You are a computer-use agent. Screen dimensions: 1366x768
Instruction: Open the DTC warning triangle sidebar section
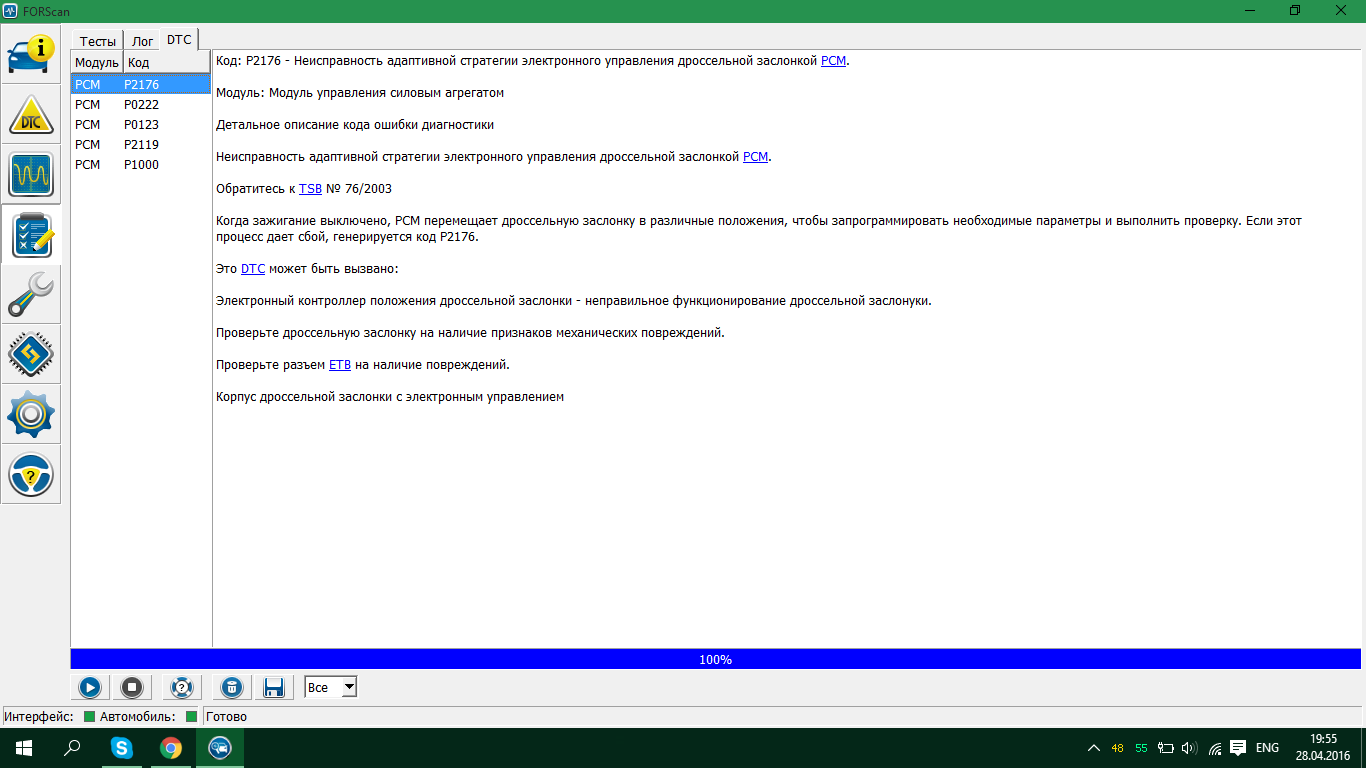pyautogui.click(x=31, y=115)
